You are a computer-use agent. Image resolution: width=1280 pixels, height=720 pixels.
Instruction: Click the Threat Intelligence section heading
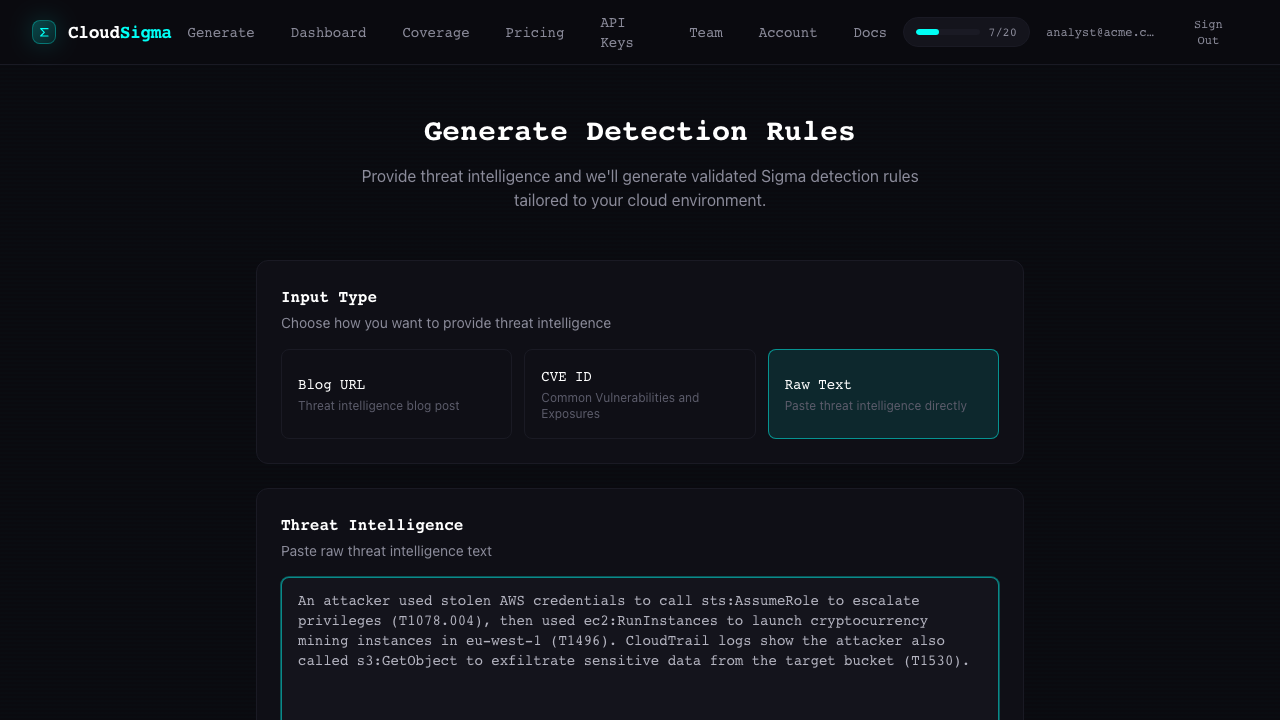[372, 525]
